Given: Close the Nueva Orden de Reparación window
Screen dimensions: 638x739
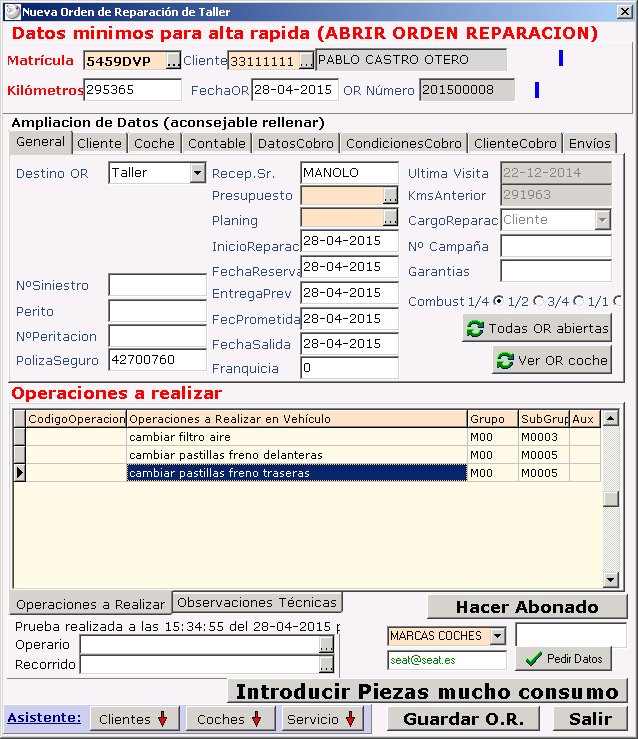Looking at the screenshot, I should tap(625, 11).
